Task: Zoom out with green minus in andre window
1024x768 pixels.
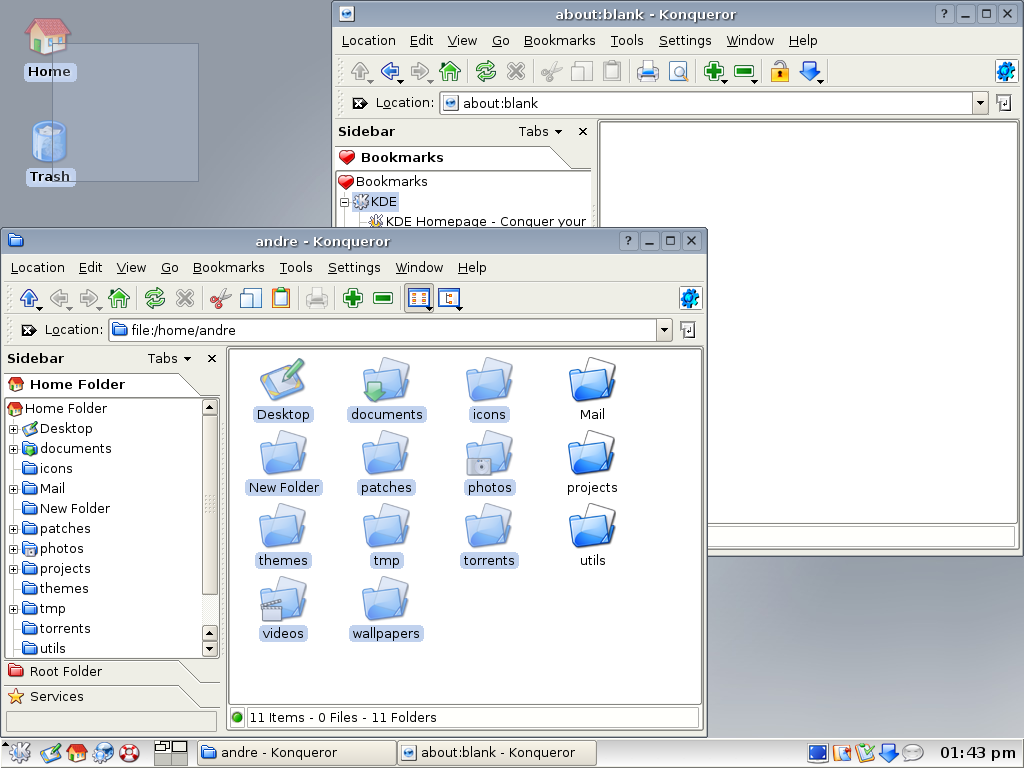Action: click(383, 298)
